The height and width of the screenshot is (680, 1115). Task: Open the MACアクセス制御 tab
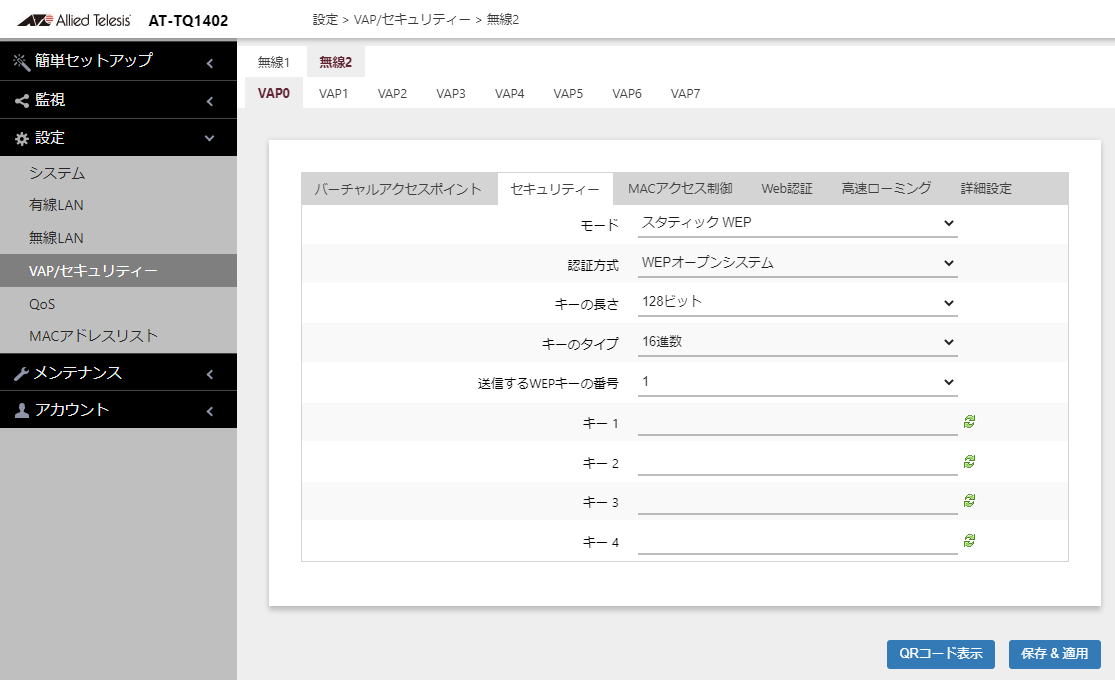click(x=680, y=188)
